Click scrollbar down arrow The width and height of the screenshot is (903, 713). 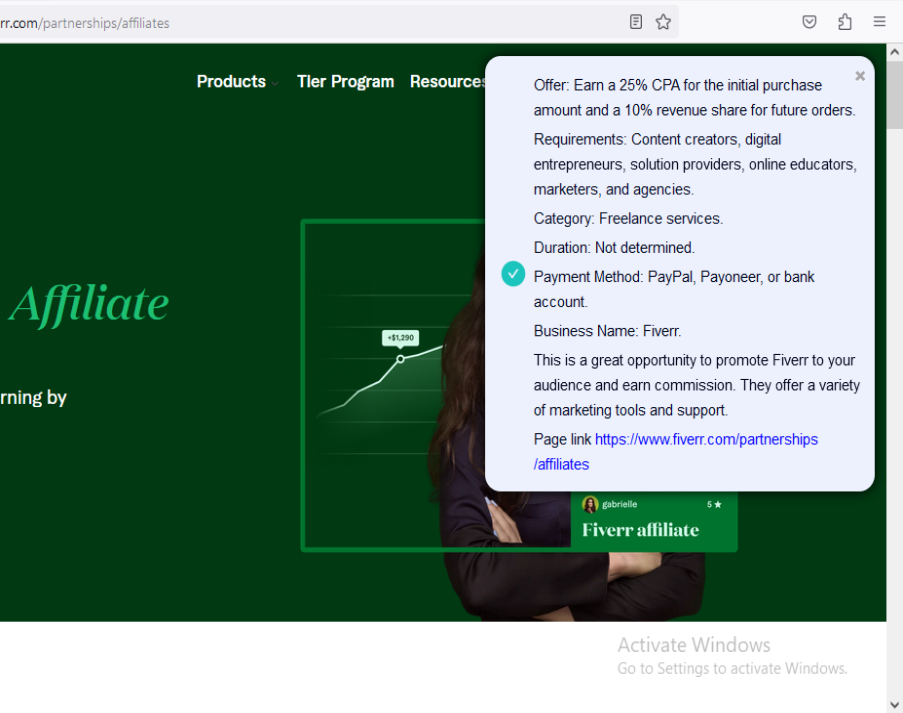[x=894, y=704]
